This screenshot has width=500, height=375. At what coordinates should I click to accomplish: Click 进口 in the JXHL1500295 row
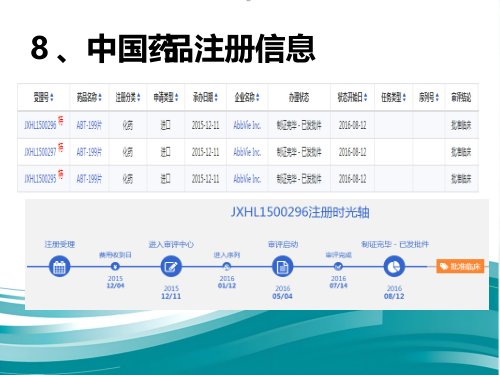pyautogui.click(x=166, y=179)
